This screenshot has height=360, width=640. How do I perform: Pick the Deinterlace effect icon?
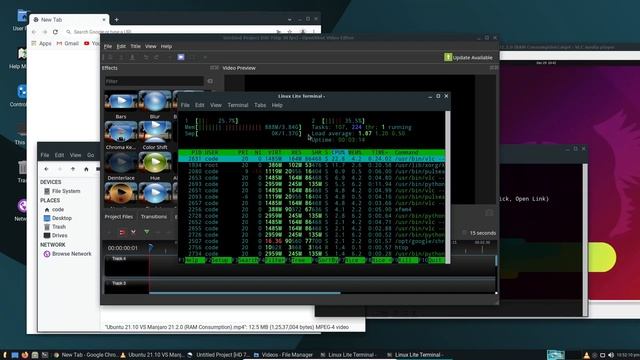coord(121,162)
